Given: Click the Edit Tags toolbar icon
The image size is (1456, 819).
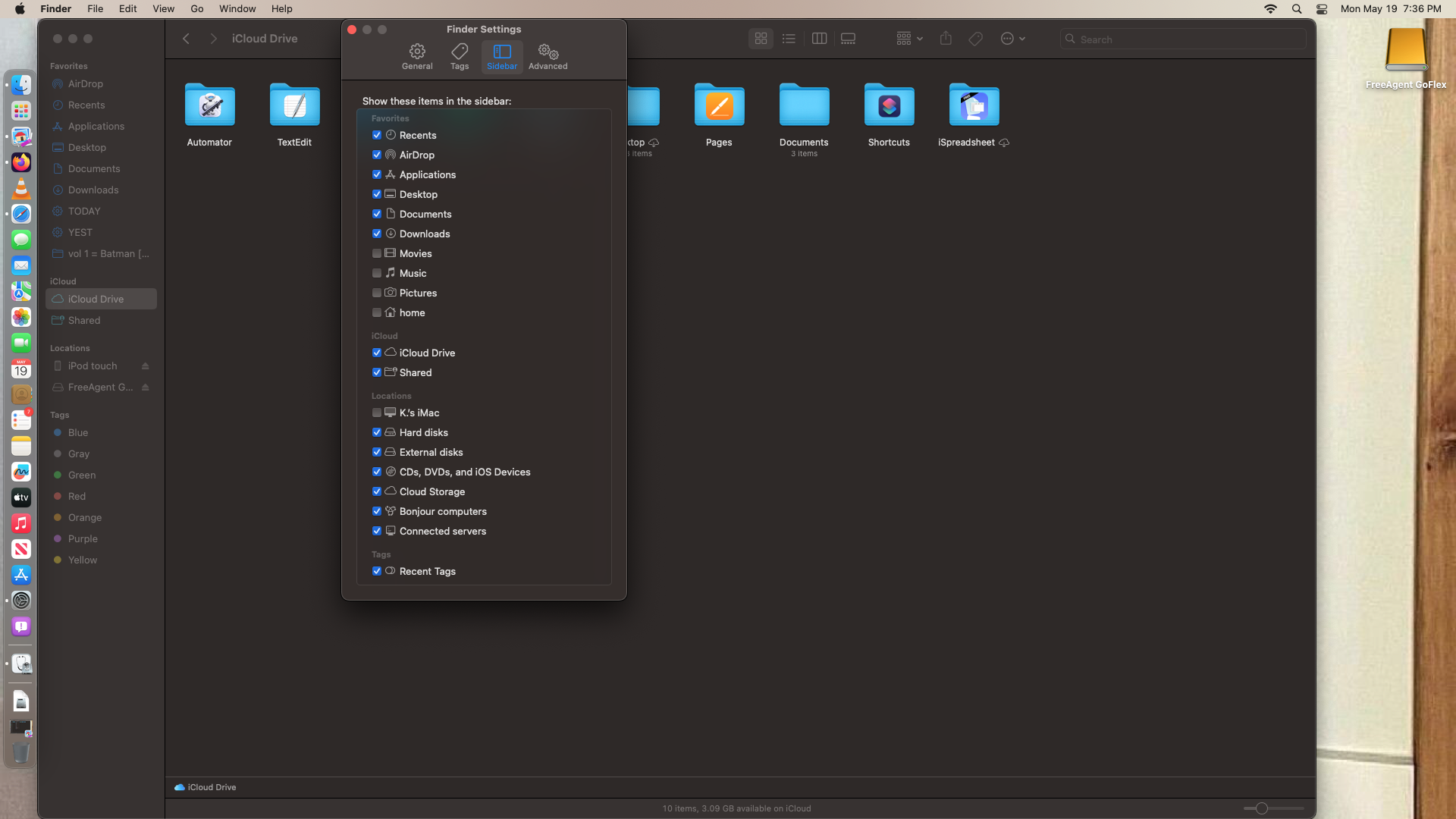Looking at the screenshot, I should point(976,39).
